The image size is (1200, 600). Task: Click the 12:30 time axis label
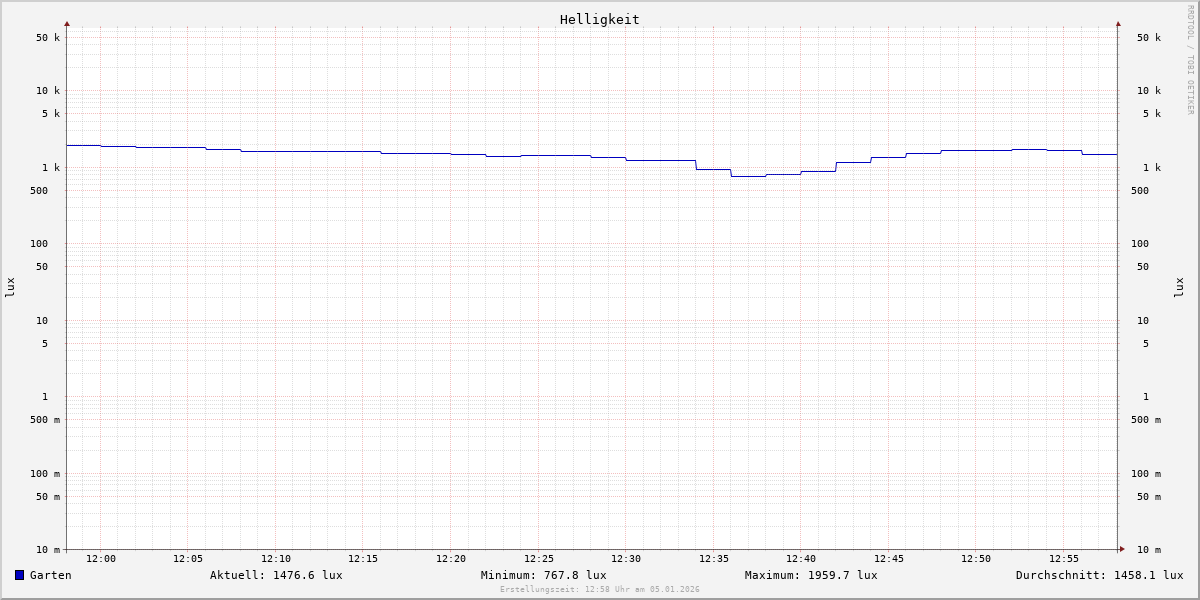pos(626,559)
